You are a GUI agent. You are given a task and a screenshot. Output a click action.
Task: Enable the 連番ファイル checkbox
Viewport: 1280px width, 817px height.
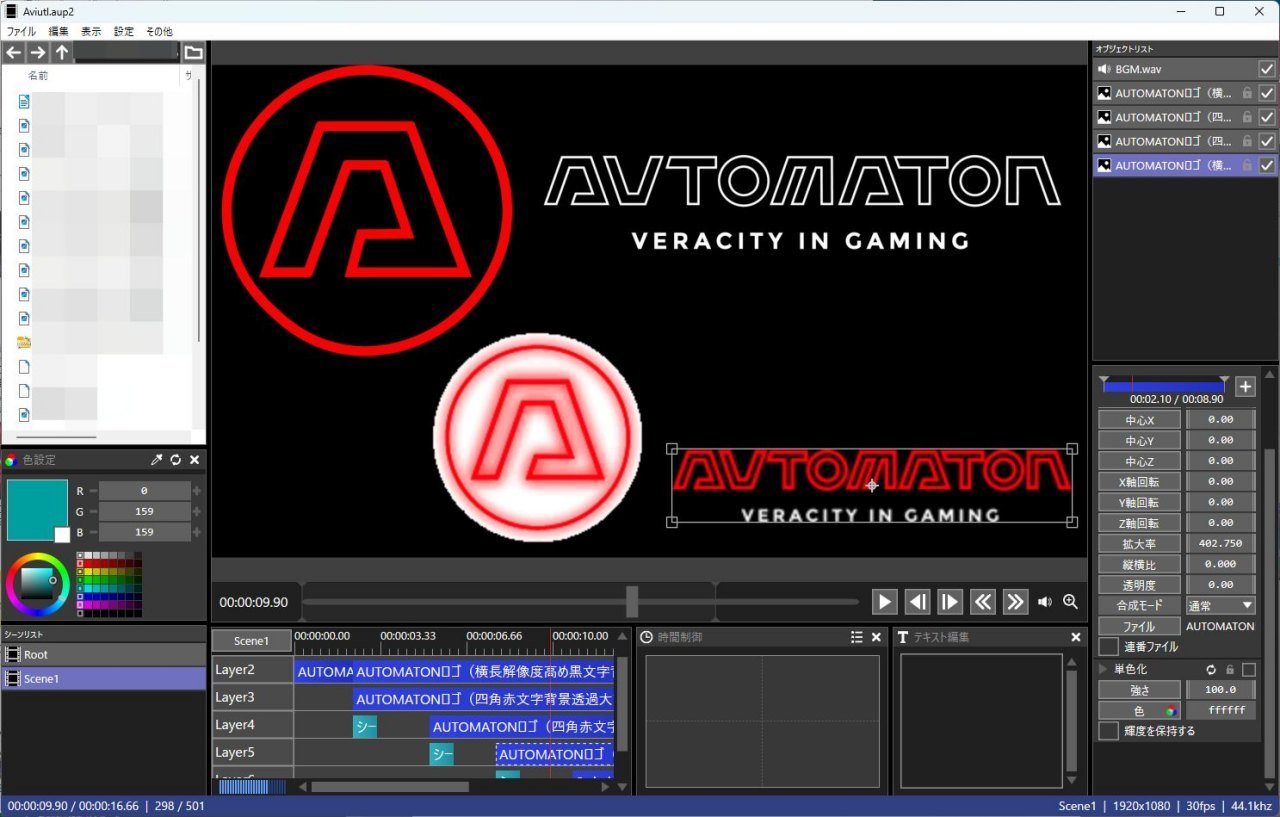[x=1108, y=647]
